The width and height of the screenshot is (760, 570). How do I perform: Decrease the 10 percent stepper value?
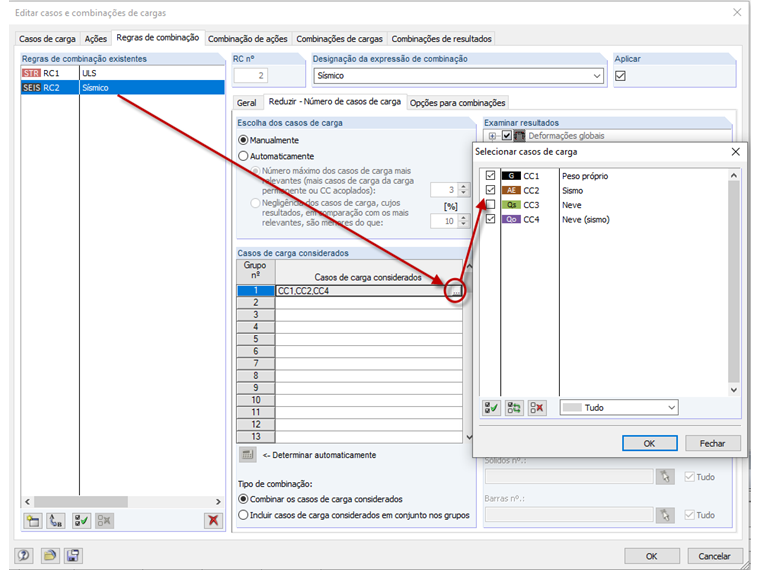pos(464,224)
